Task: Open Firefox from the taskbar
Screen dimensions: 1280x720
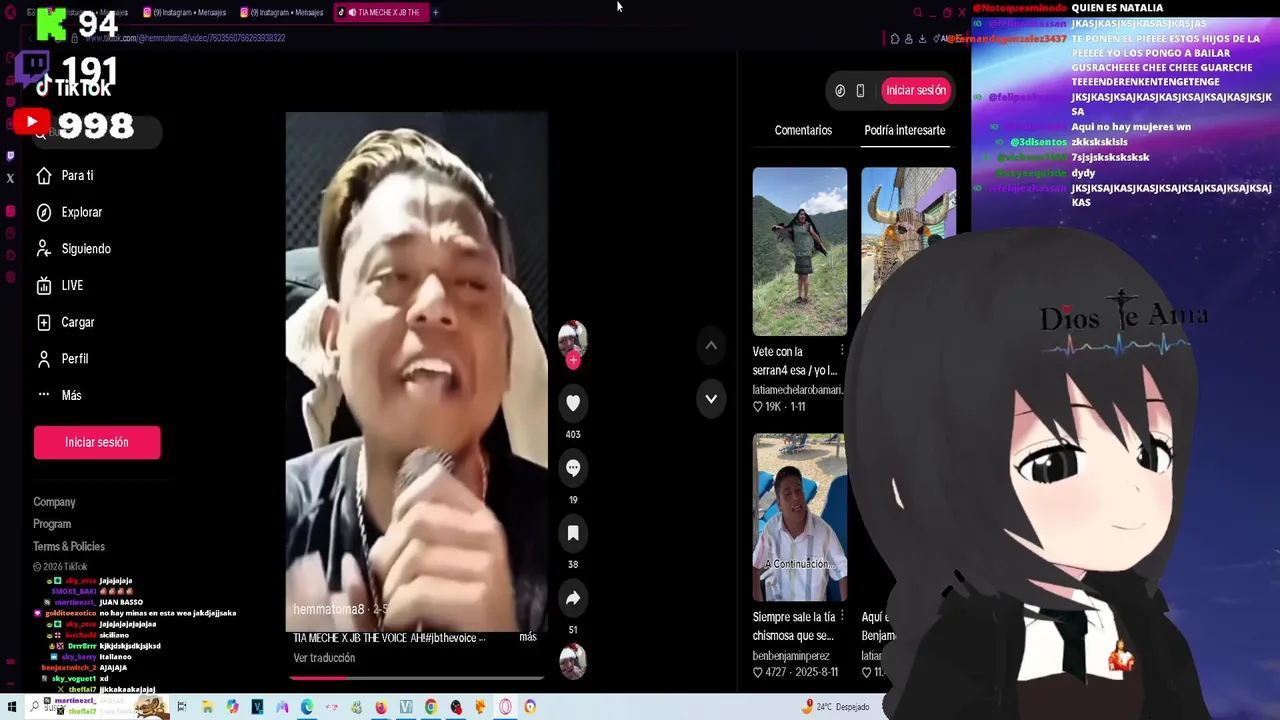Action: point(381,707)
